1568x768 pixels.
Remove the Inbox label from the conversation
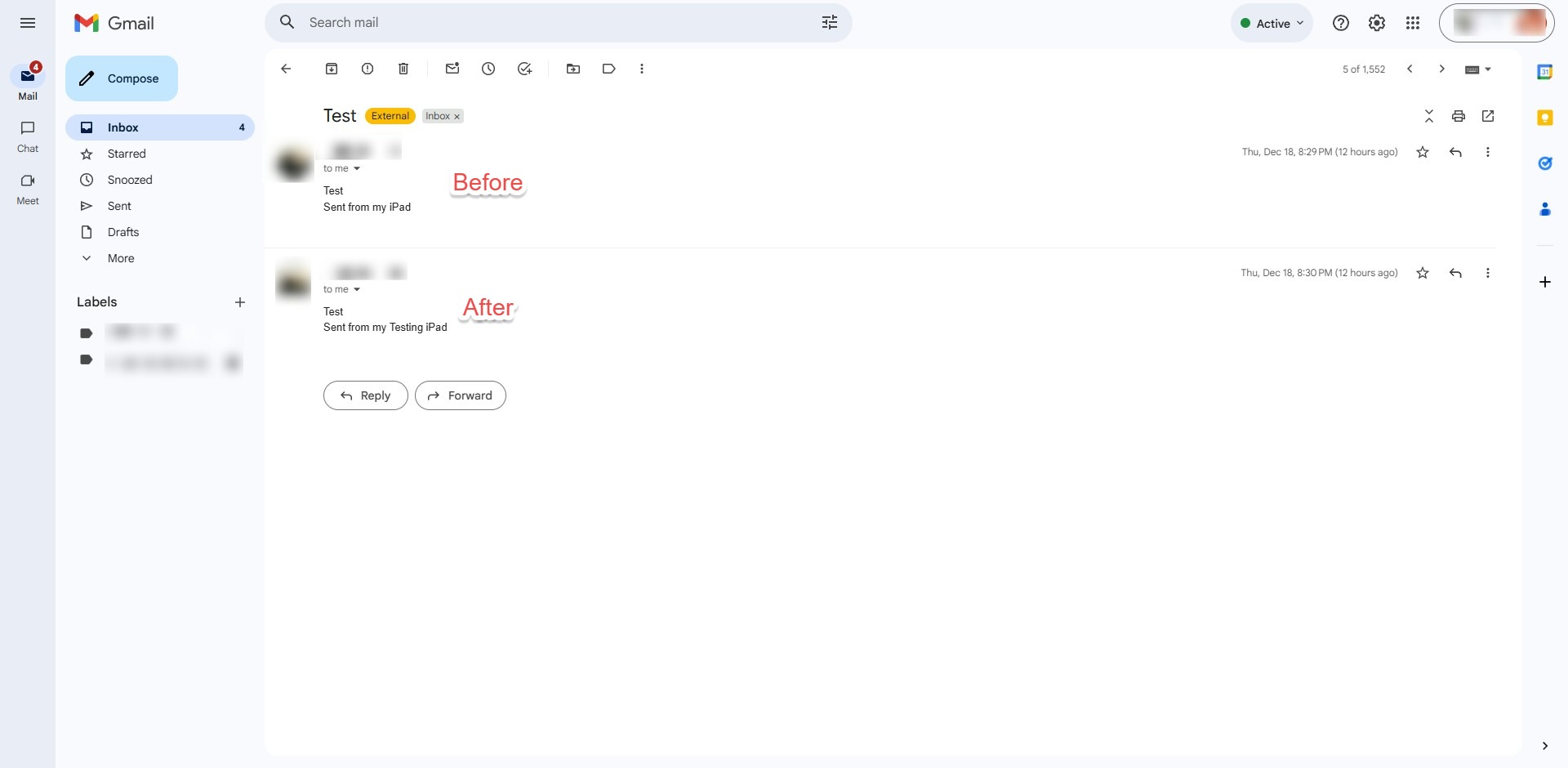point(457,117)
